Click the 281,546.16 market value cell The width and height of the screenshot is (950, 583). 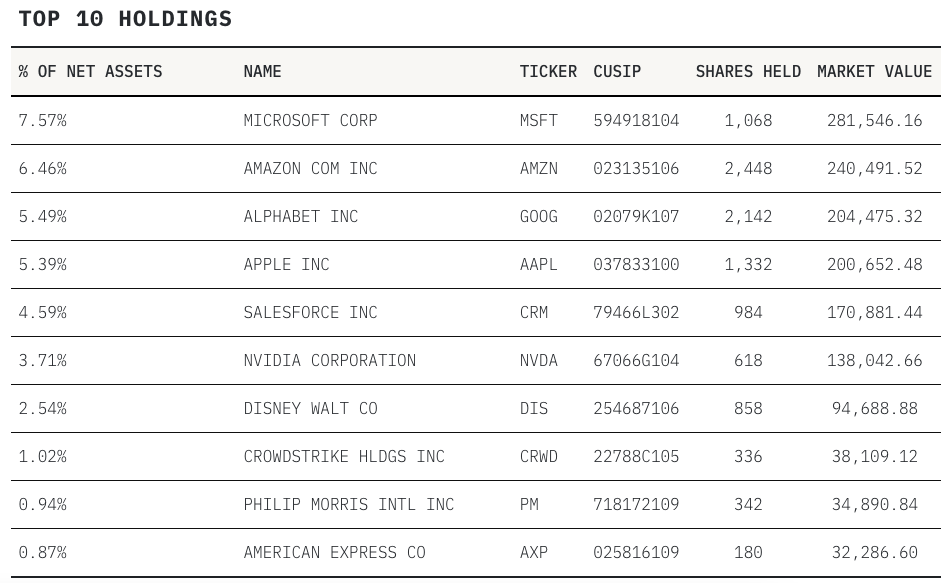tap(874, 121)
